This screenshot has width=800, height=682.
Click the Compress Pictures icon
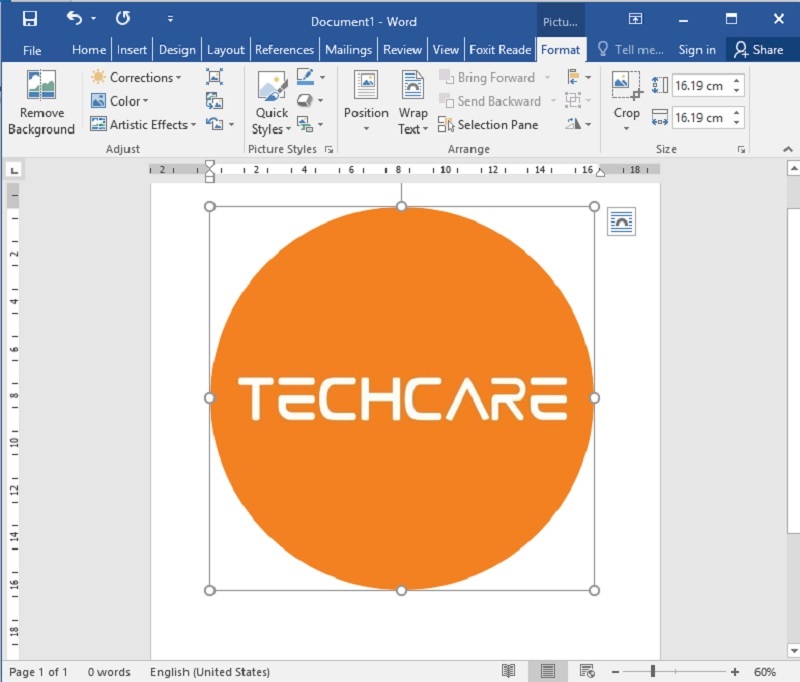214,77
